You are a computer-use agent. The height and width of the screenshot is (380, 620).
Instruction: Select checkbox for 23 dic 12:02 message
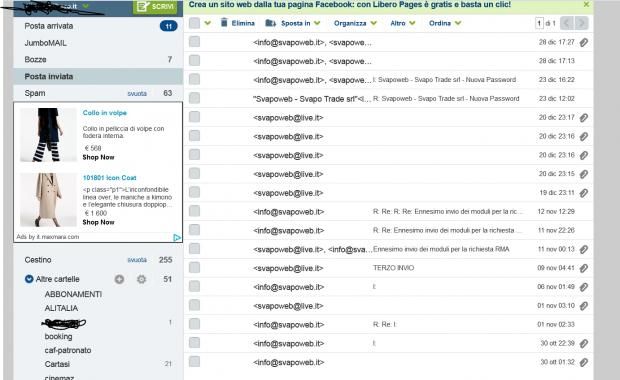pos(194,98)
